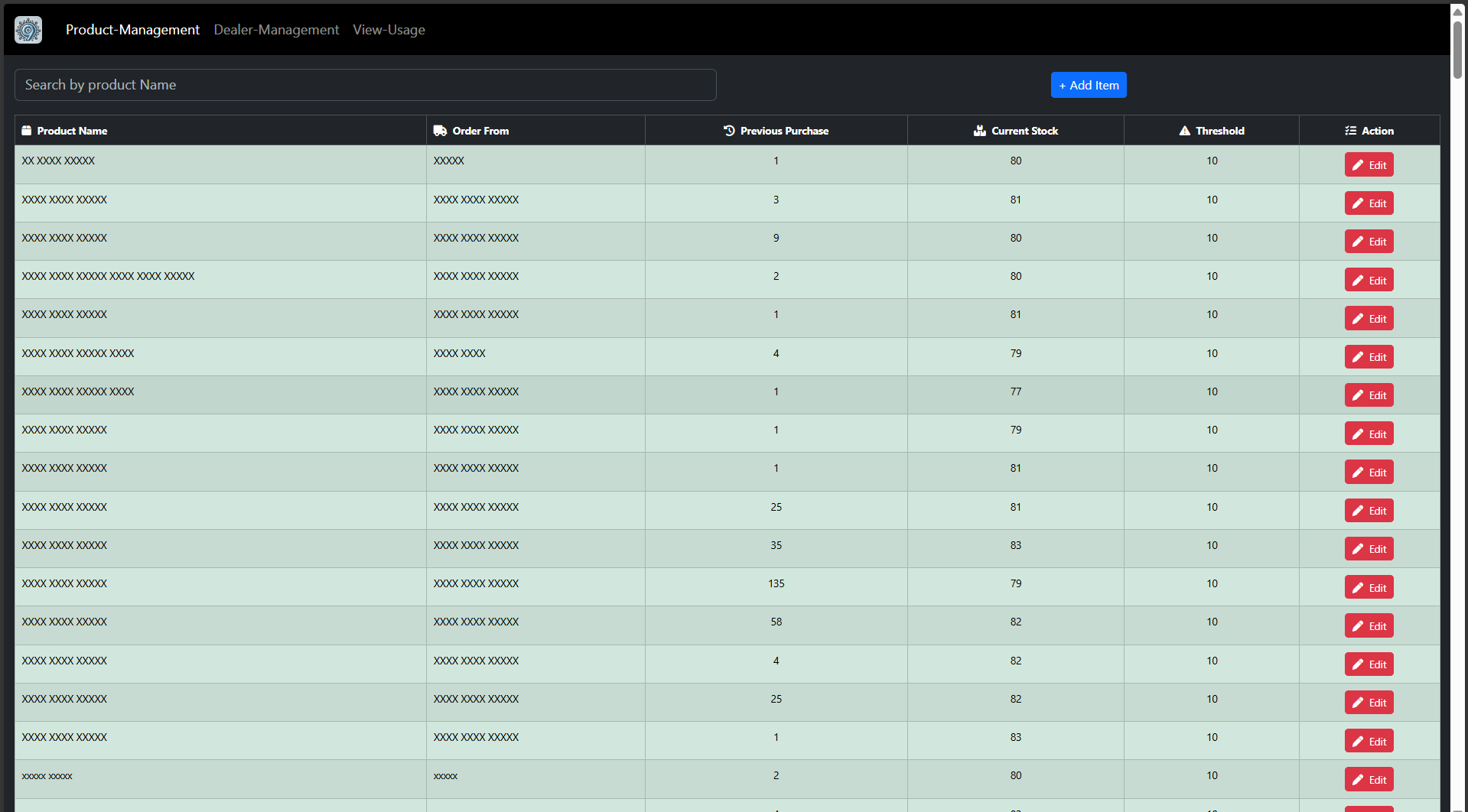
Task: Click the list icon beside Action header
Action: click(1350, 131)
